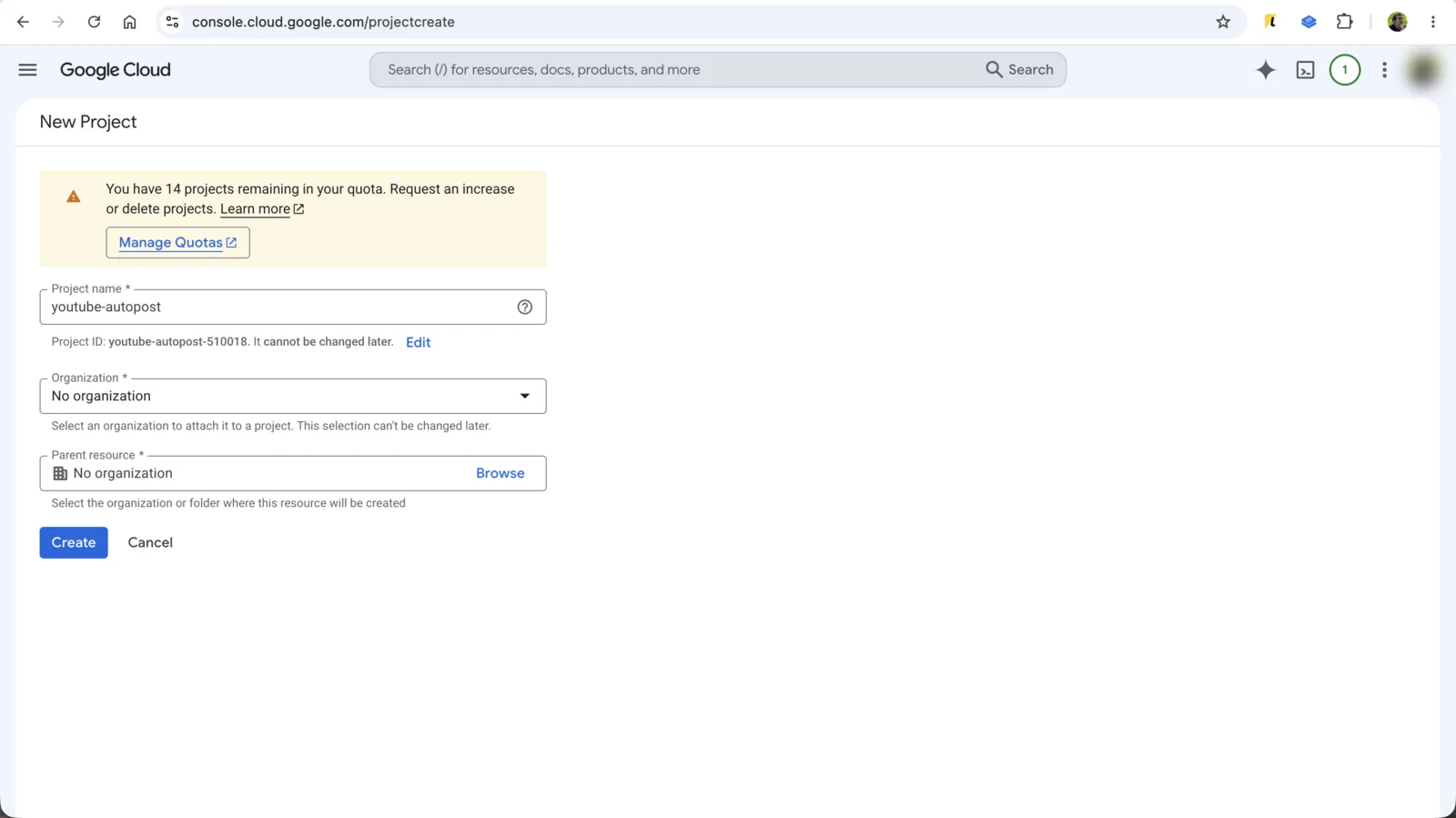Click the Google Cloud logo

click(x=116, y=70)
